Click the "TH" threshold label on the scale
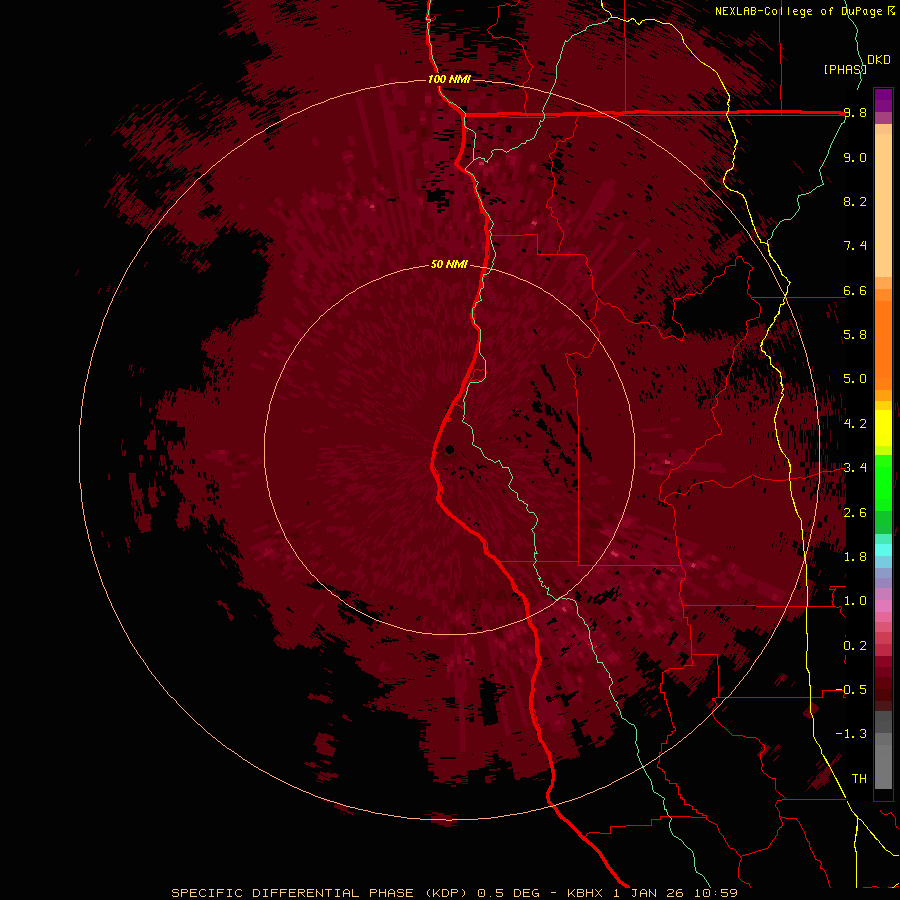Image resolution: width=900 pixels, height=900 pixels. tap(859, 779)
